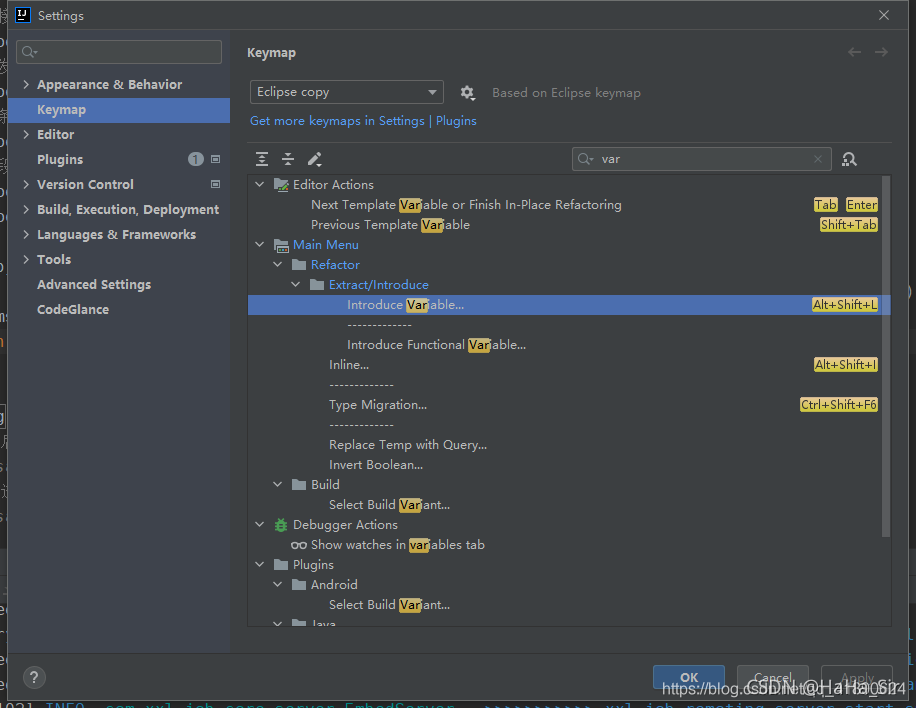The height and width of the screenshot is (708, 916).
Task: Click the keymap action search field with 'var'
Action: click(702, 159)
